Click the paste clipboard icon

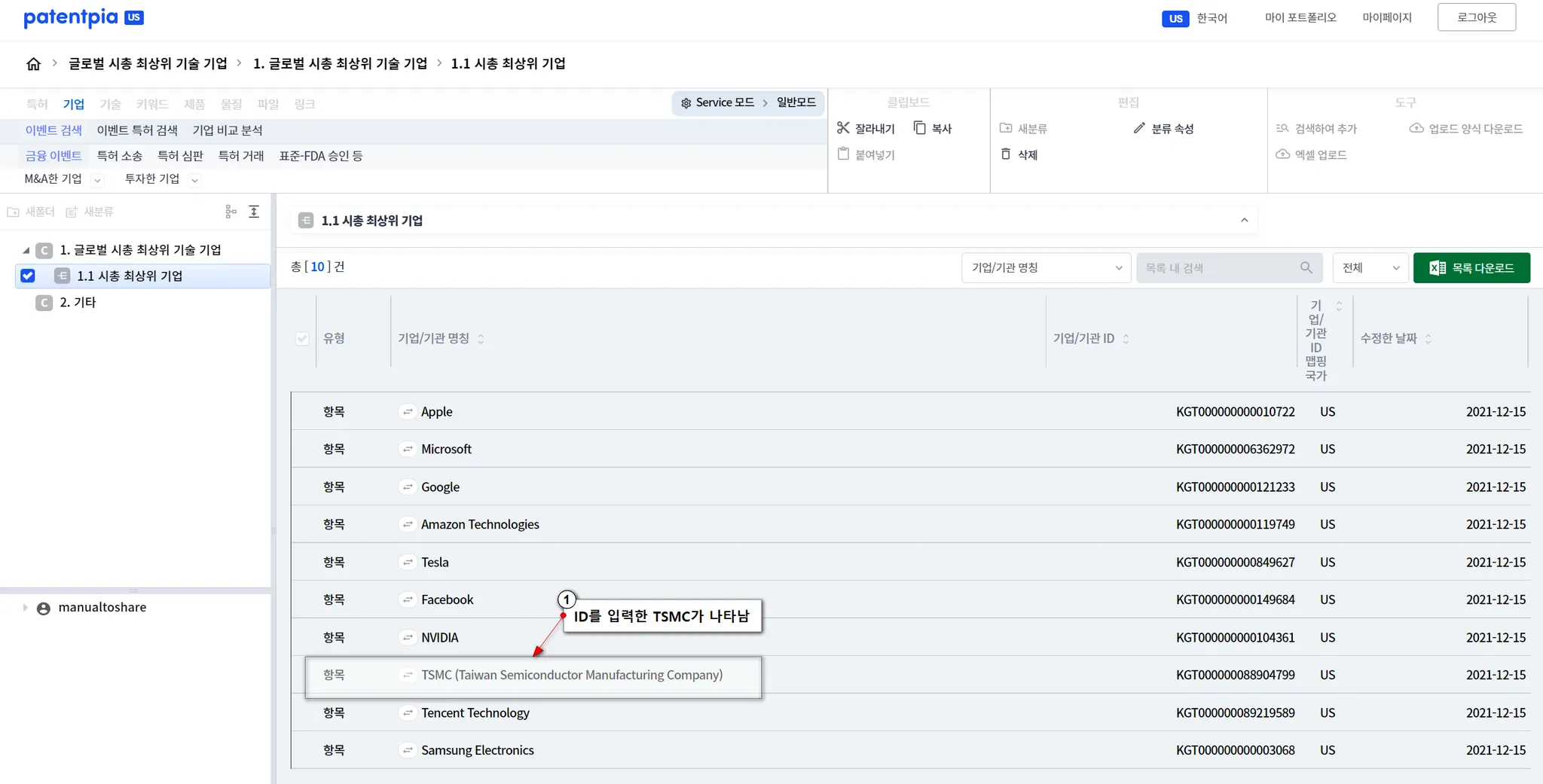click(843, 154)
